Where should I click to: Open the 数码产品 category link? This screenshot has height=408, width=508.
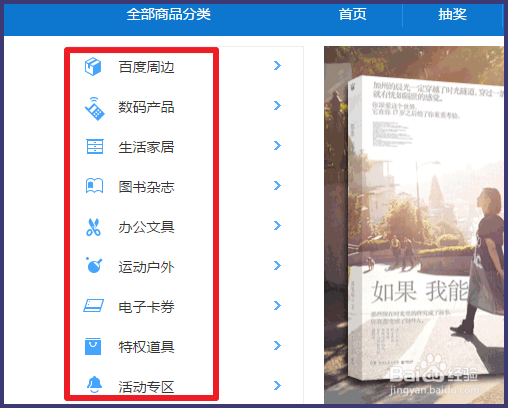tap(146, 107)
